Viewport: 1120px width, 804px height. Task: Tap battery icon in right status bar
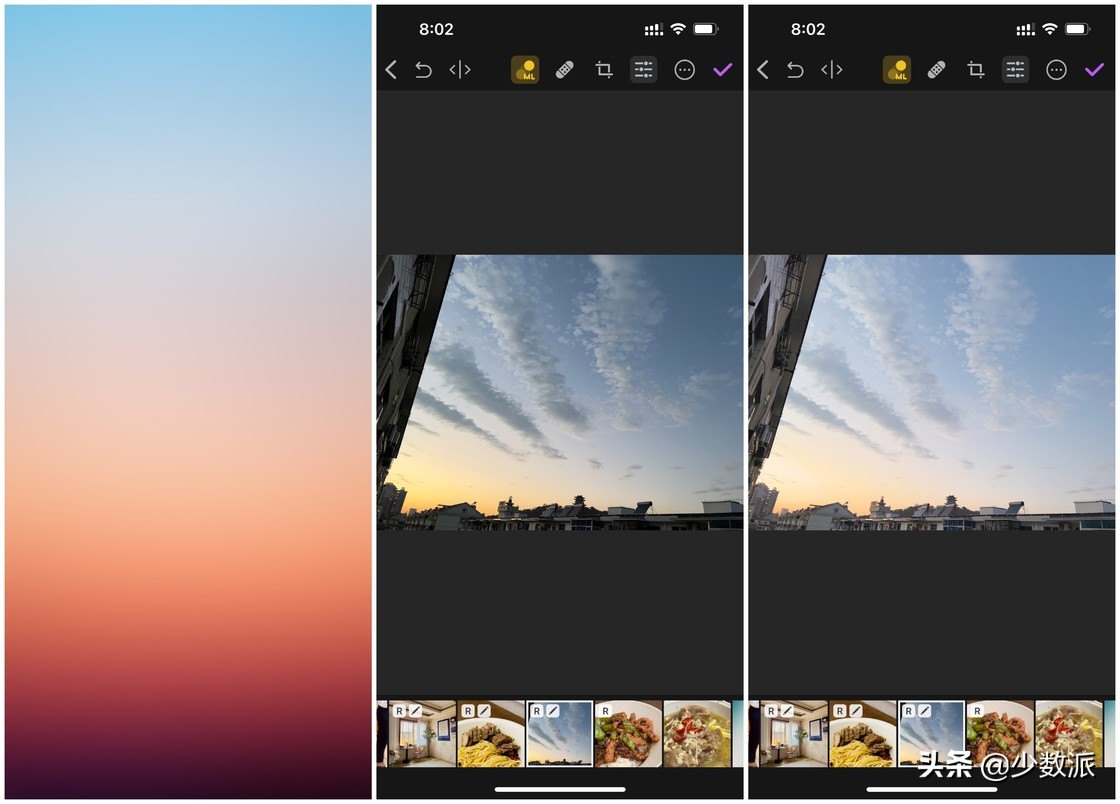coord(1077,29)
